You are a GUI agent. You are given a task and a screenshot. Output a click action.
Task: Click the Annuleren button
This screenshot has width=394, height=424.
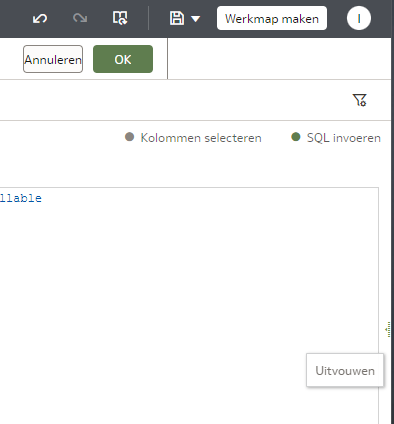pyautogui.click(x=53, y=59)
